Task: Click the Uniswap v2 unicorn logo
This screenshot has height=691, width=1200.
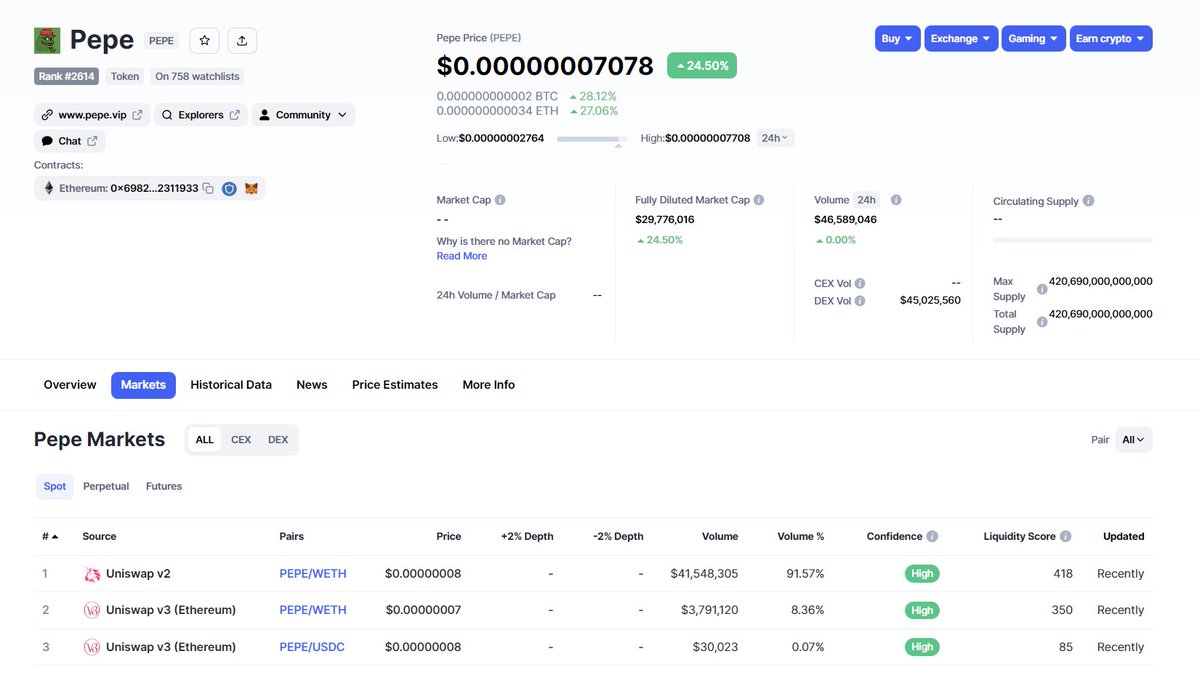Action: [x=92, y=574]
